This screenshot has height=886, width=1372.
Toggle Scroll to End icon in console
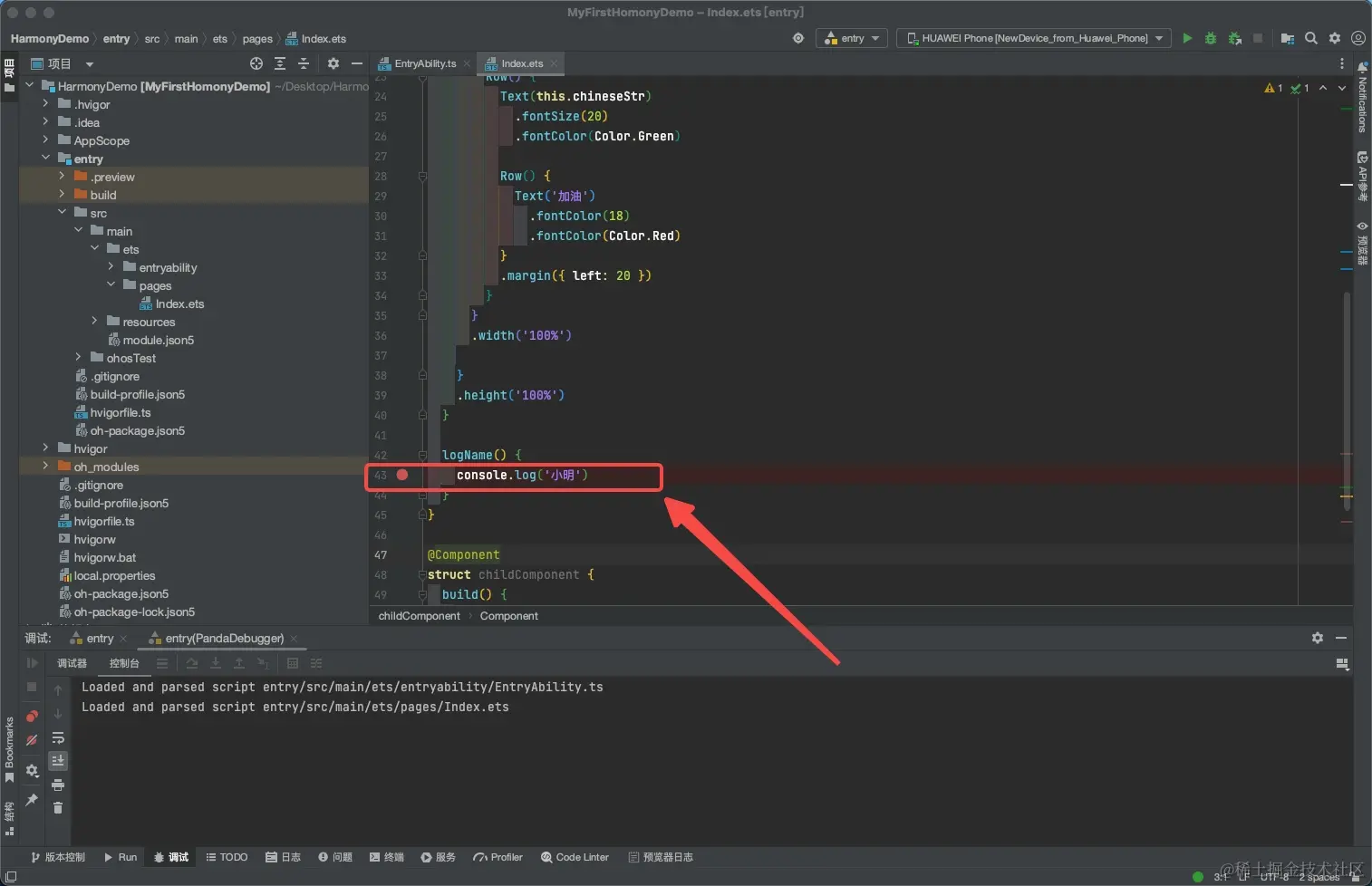tap(58, 761)
